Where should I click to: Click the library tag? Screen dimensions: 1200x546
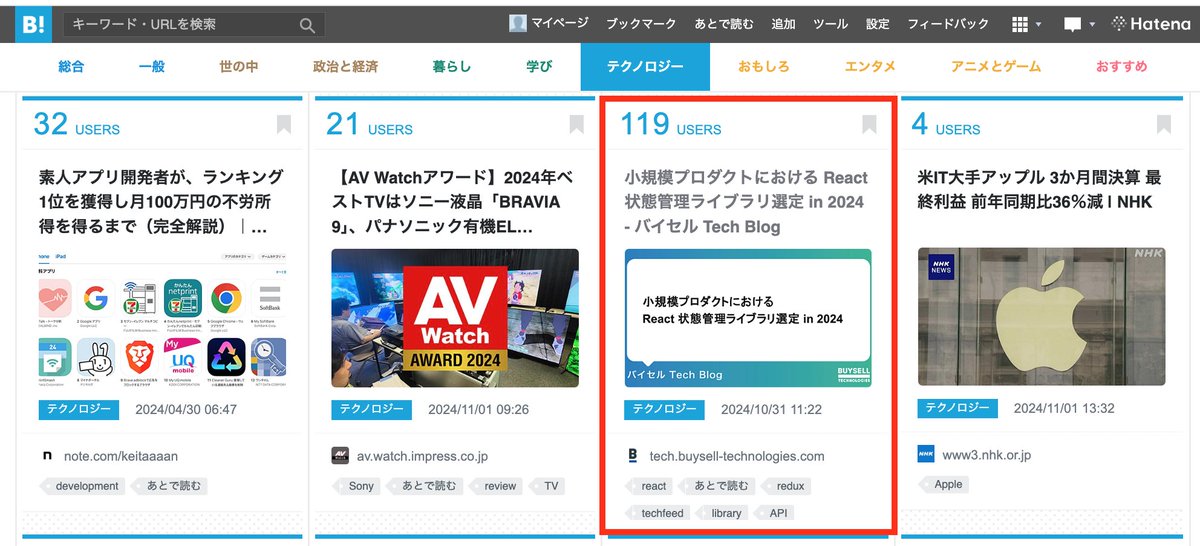[724, 513]
